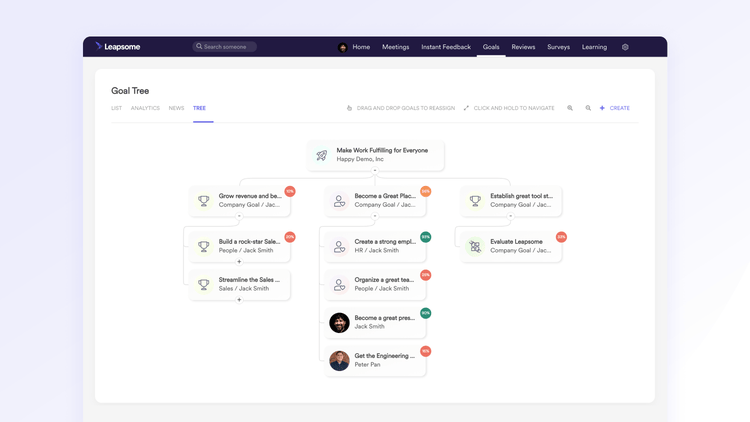
Task: Click the trophy icon on Establish great tool card
Action: pyautogui.click(x=475, y=201)
